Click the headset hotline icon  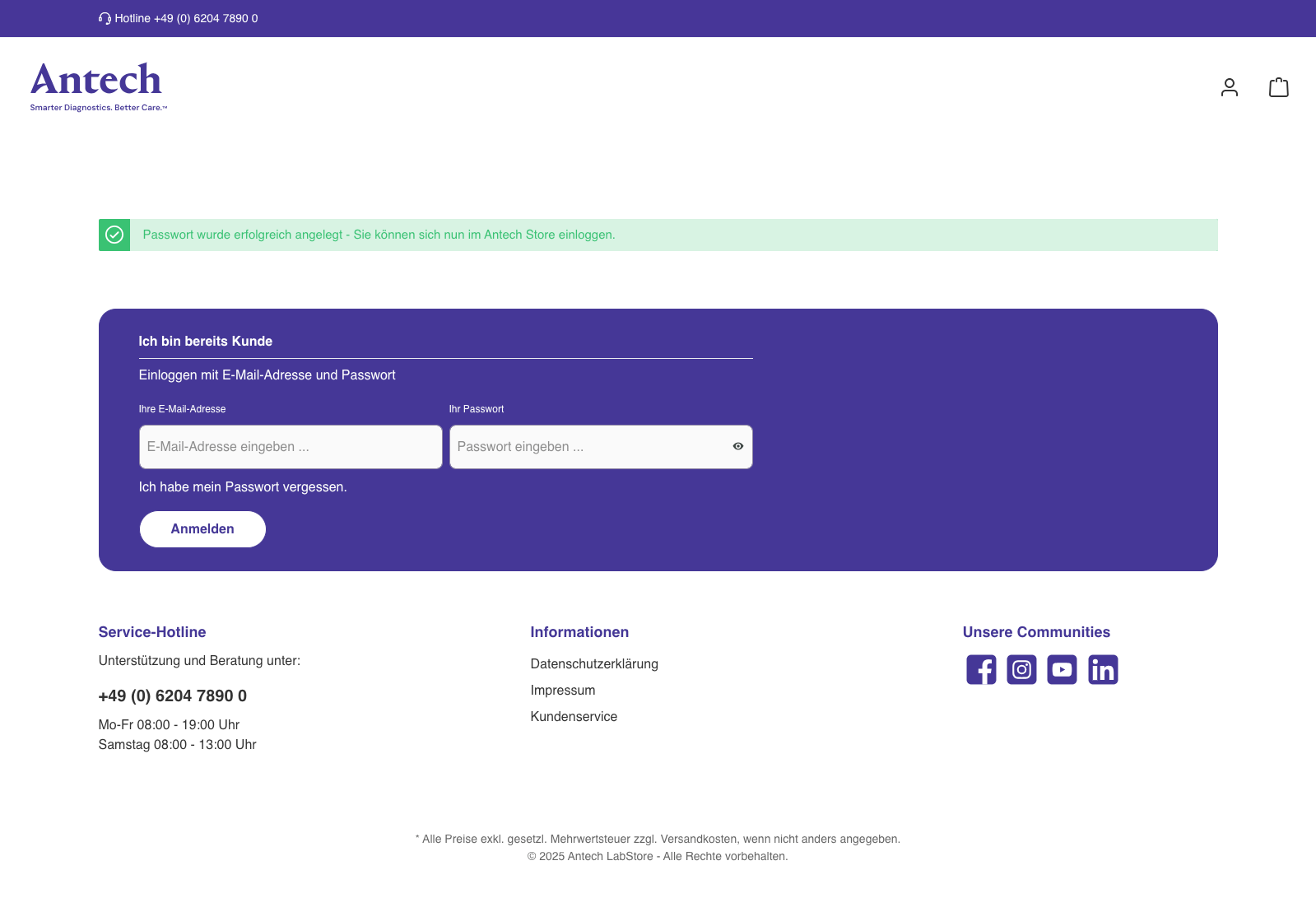105,18
